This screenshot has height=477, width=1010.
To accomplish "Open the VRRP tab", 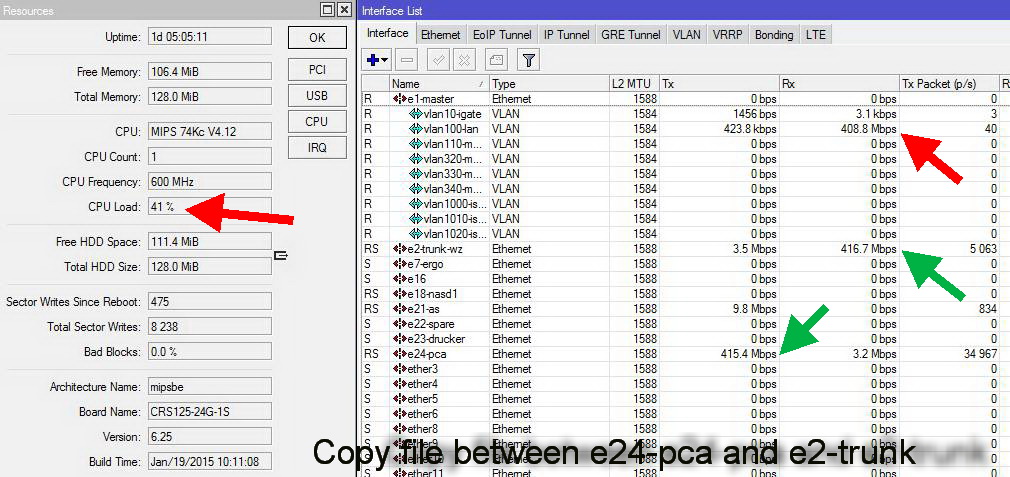I will 728,35.
